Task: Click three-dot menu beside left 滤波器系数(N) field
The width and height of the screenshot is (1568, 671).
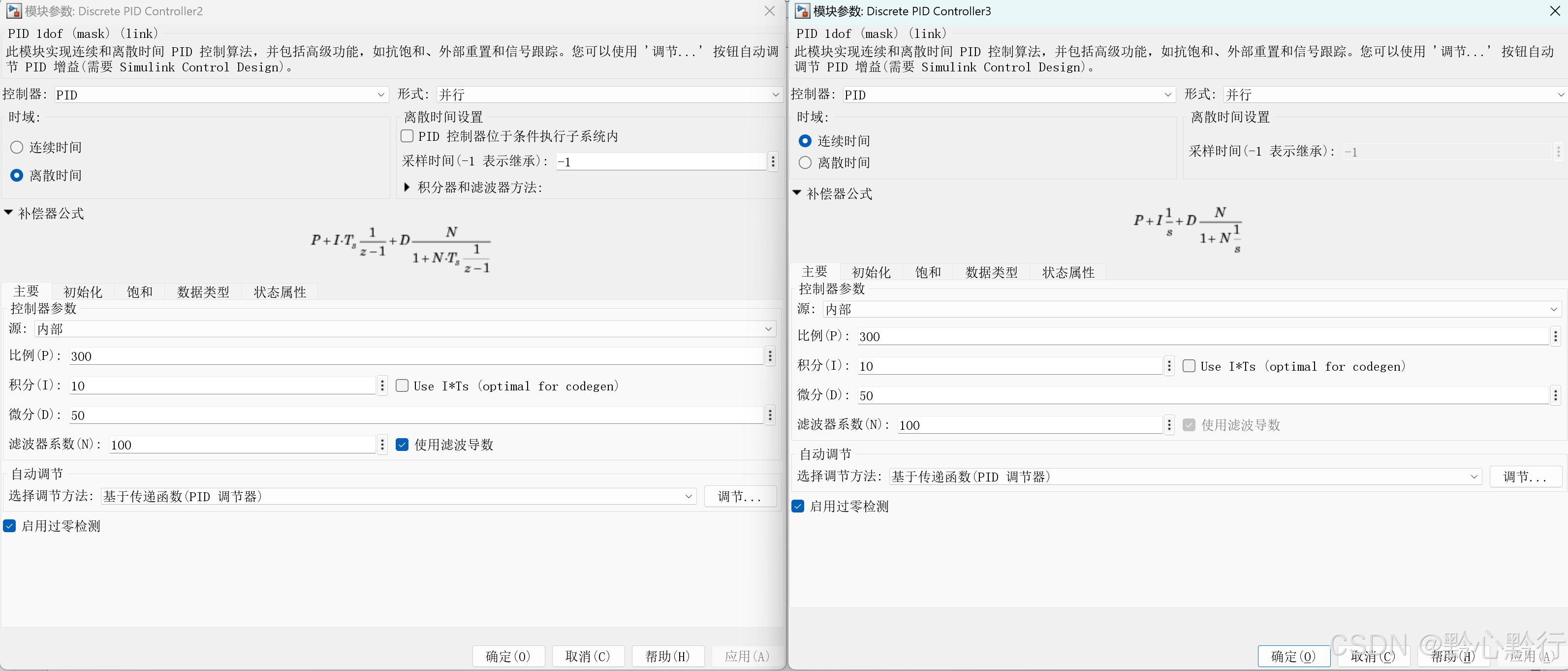Action: click(382, 445)
